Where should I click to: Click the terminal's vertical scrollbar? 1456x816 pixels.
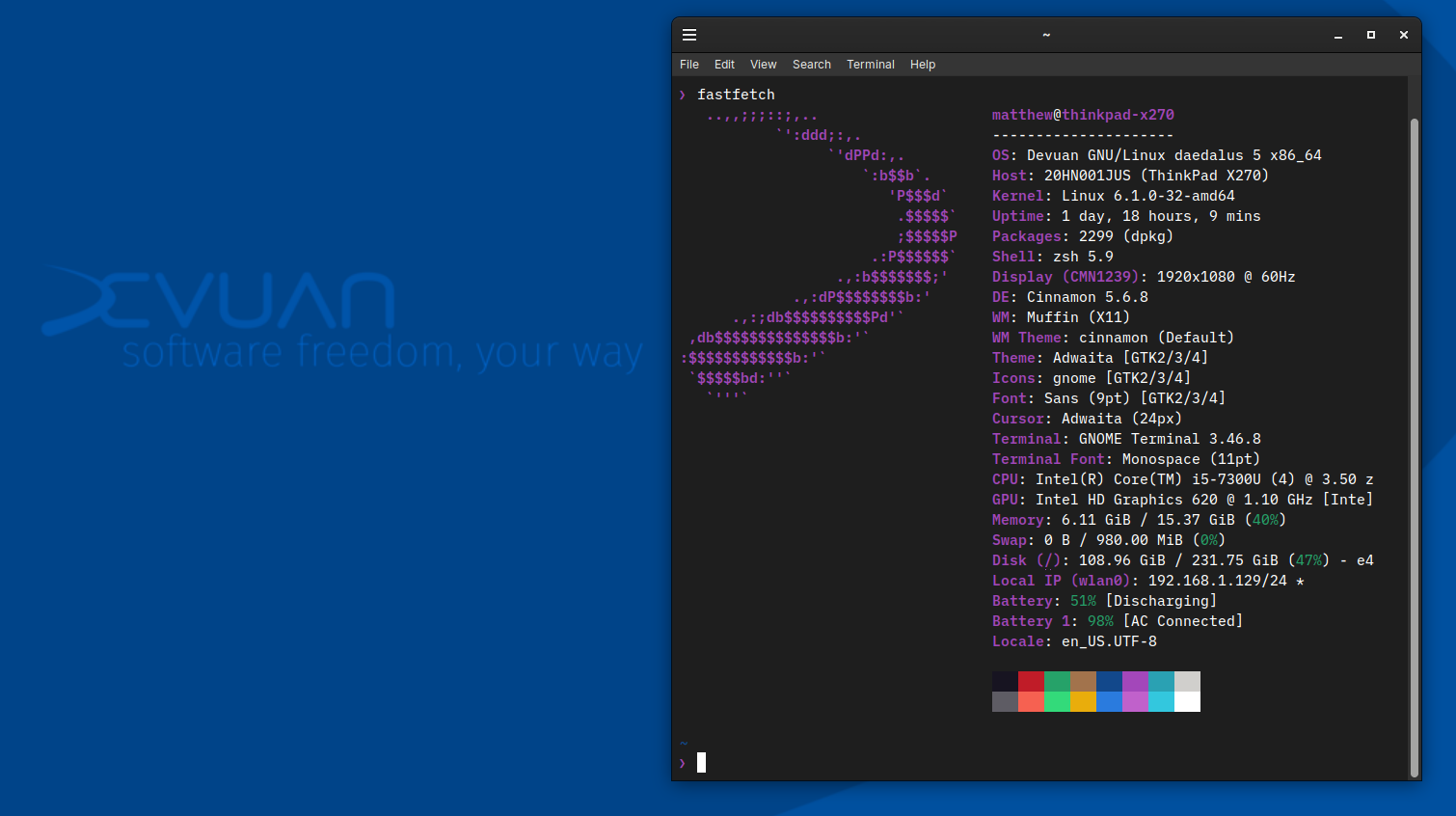point(1415,448)
